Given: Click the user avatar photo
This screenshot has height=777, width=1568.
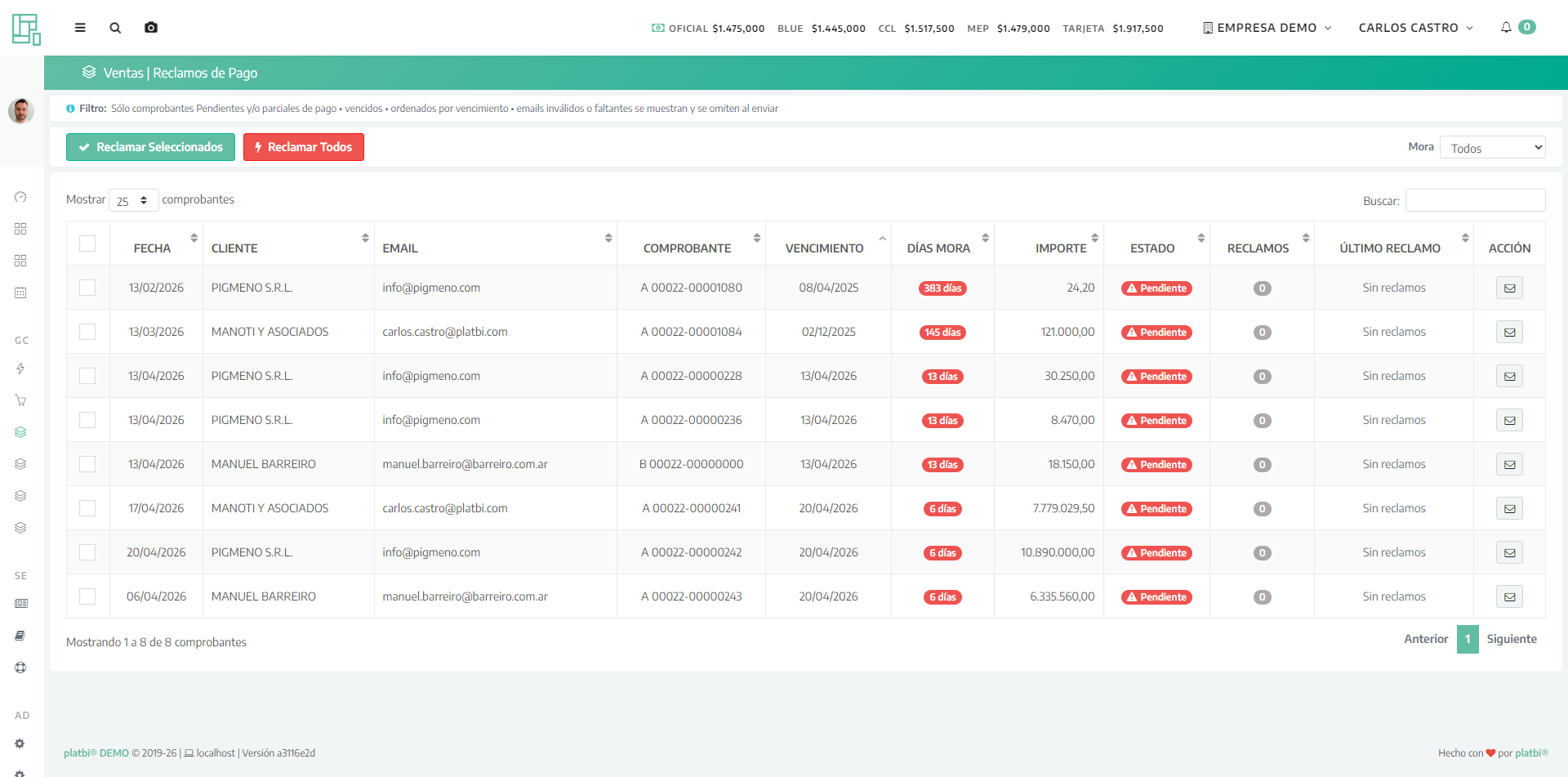Looking at the screenshot, I should 21,111.
